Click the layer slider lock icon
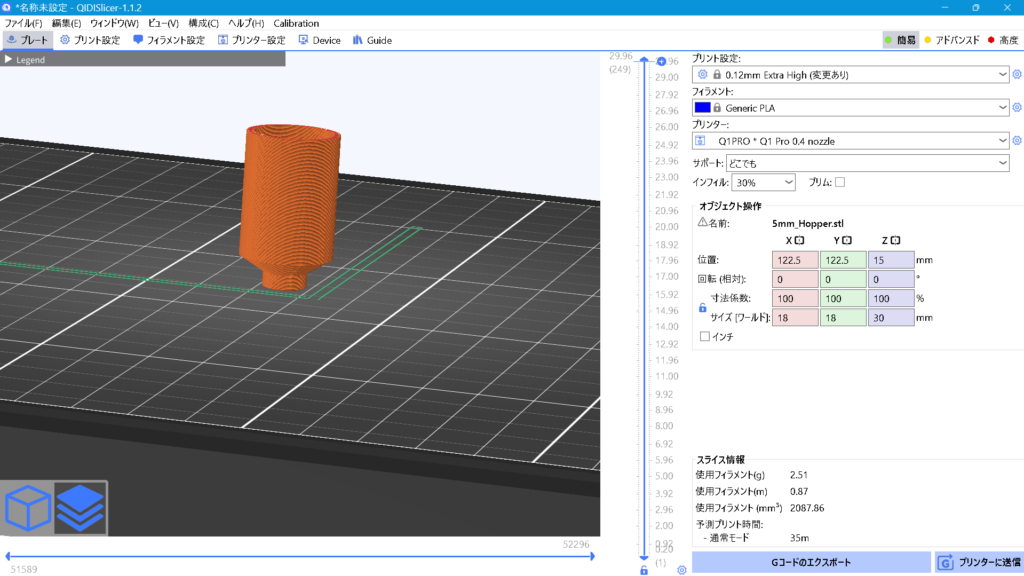The width and height of the screenshot is (1024, 576). pyautogui.click(x=644, y=570)
